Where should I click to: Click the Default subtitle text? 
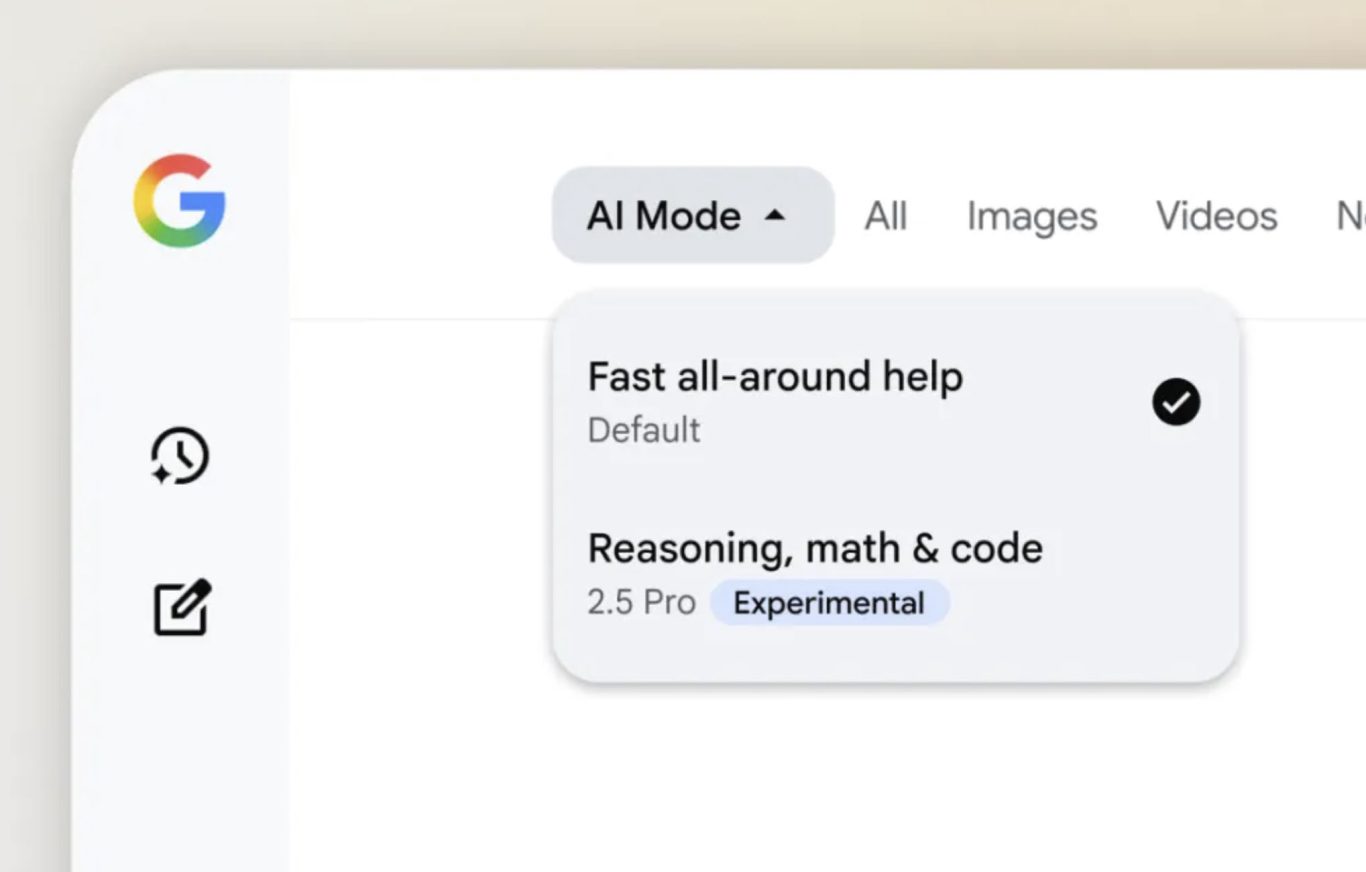click(x=644, y=430)
